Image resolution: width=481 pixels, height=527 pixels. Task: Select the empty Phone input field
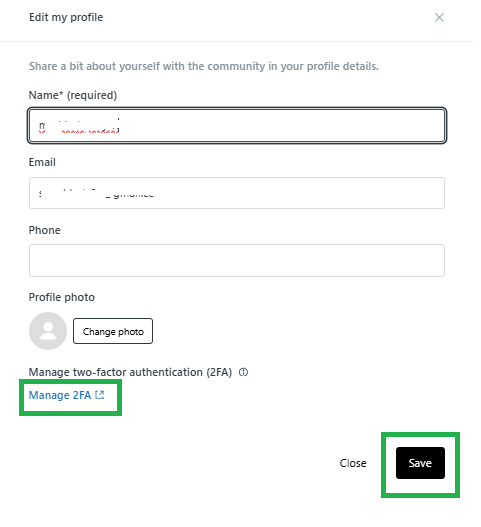point(237,260)
